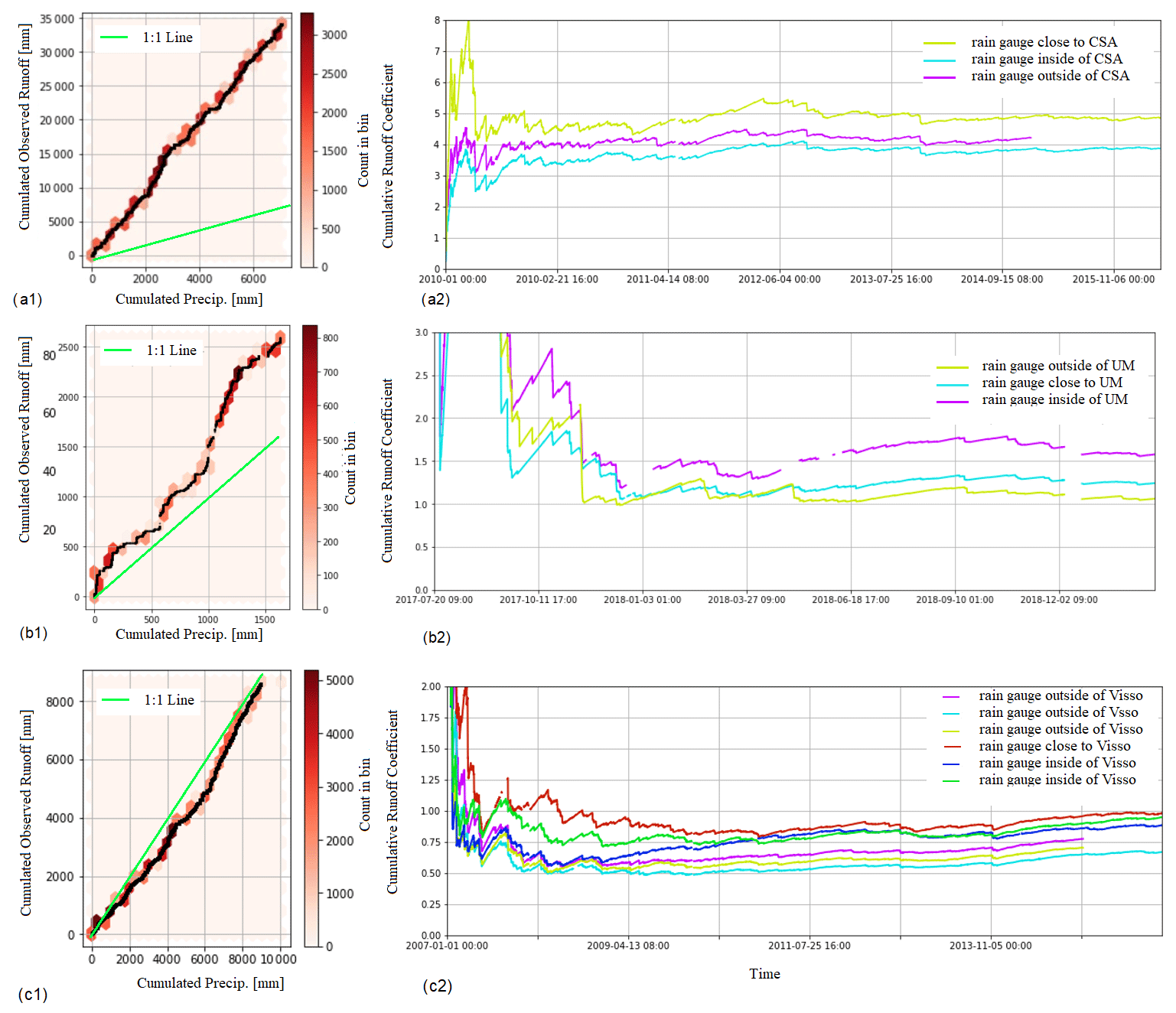Viewport: 1176px width, 1013px height.
Task: Click the 'rain gauge outside of Vsso' legend label
Action: pyautogui.click(x=1058, y=712)
